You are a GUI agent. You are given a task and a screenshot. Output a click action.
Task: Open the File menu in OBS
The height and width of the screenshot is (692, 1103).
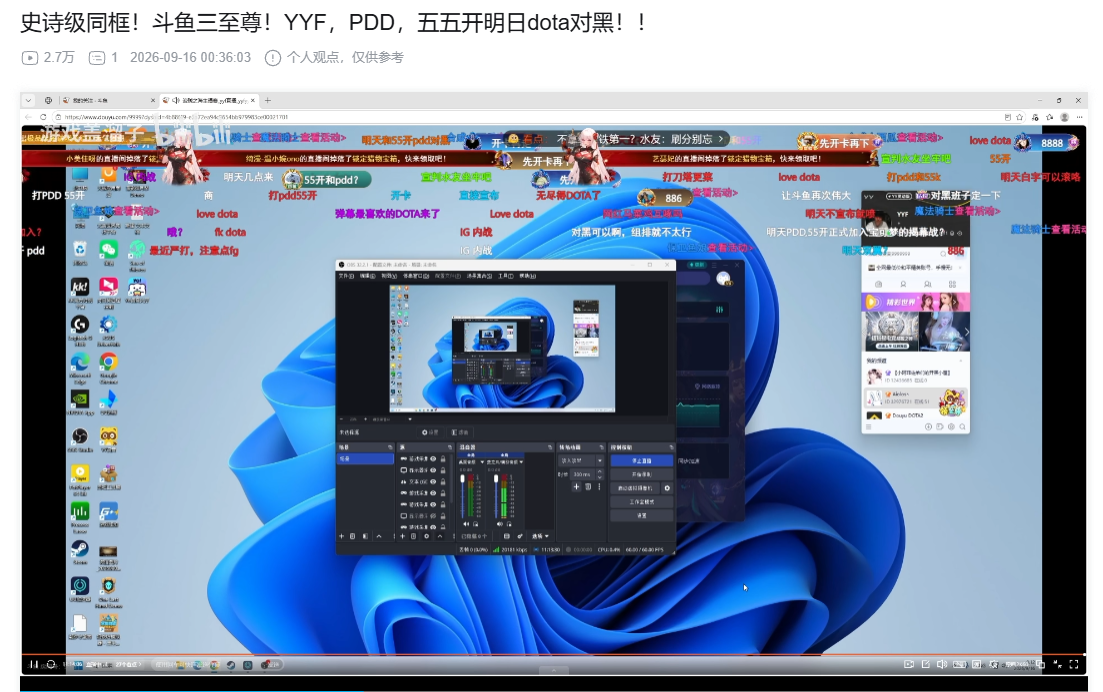pyautogui.click(x=346, y=276)
